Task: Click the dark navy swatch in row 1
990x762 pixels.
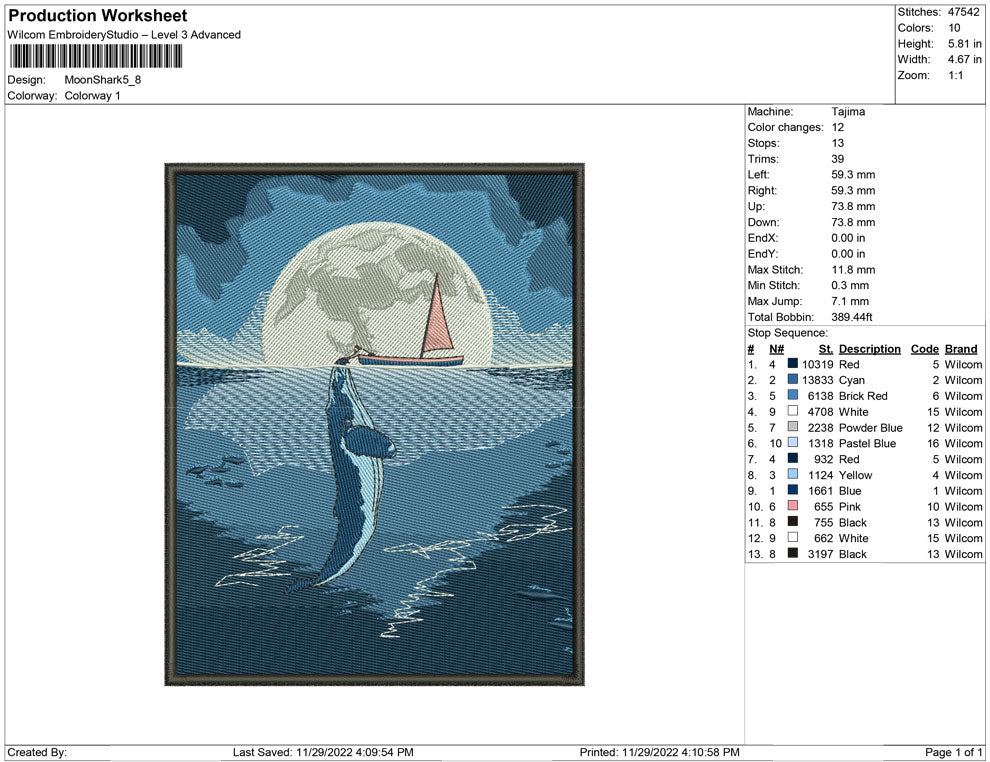Action: coord(792,364)
